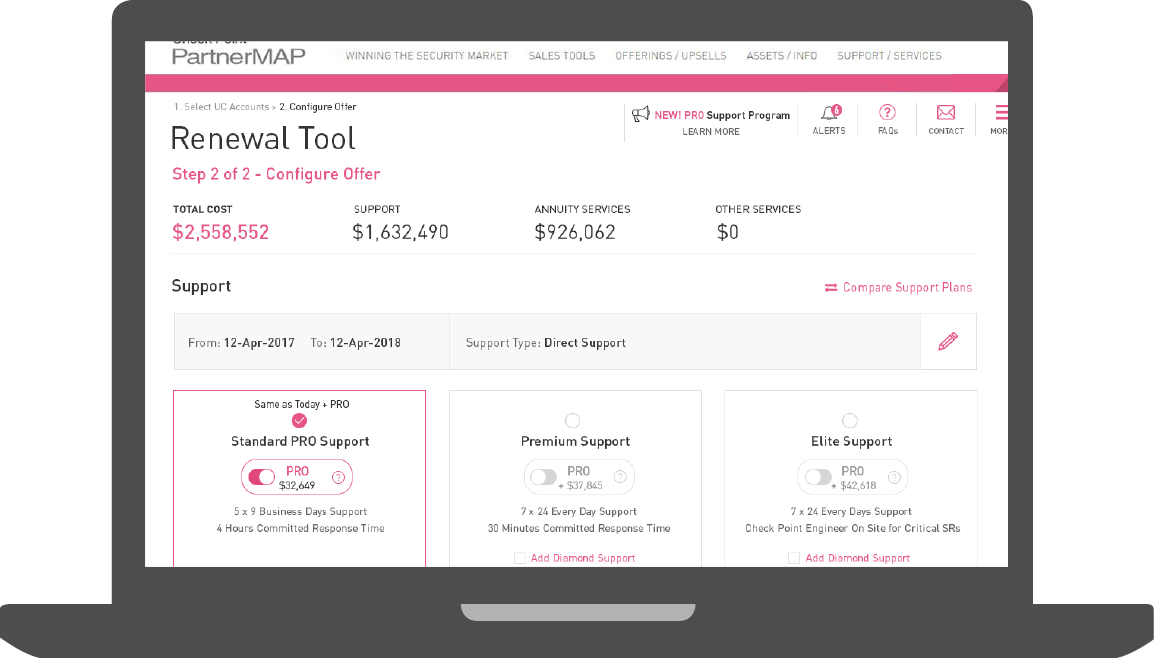The height and width of the screenshot is (658, 1154).
Task: Click the Contact envelope icon
Action: (946, 112)
